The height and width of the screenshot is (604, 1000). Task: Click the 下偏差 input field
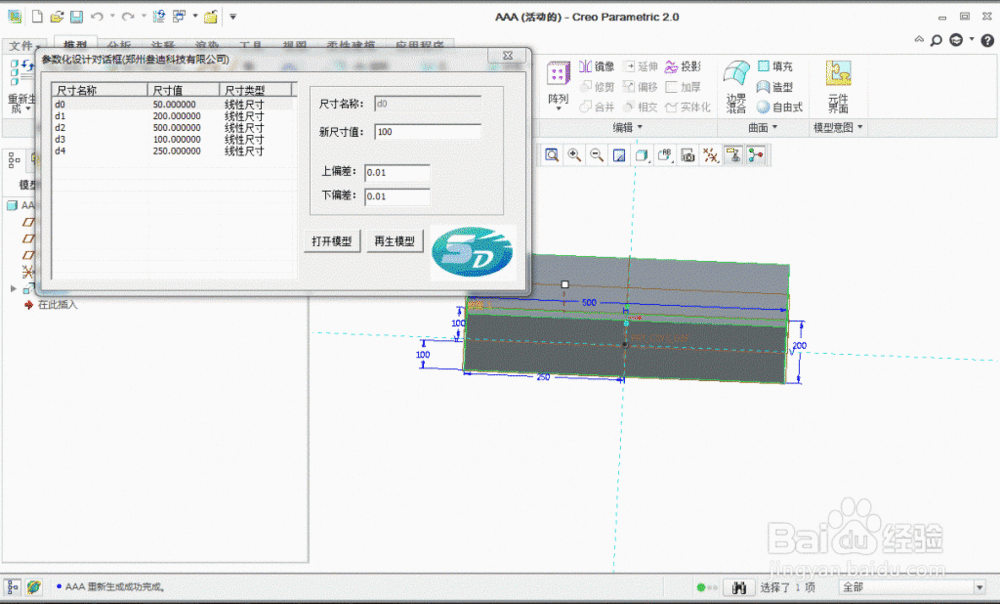pos(397,196)
